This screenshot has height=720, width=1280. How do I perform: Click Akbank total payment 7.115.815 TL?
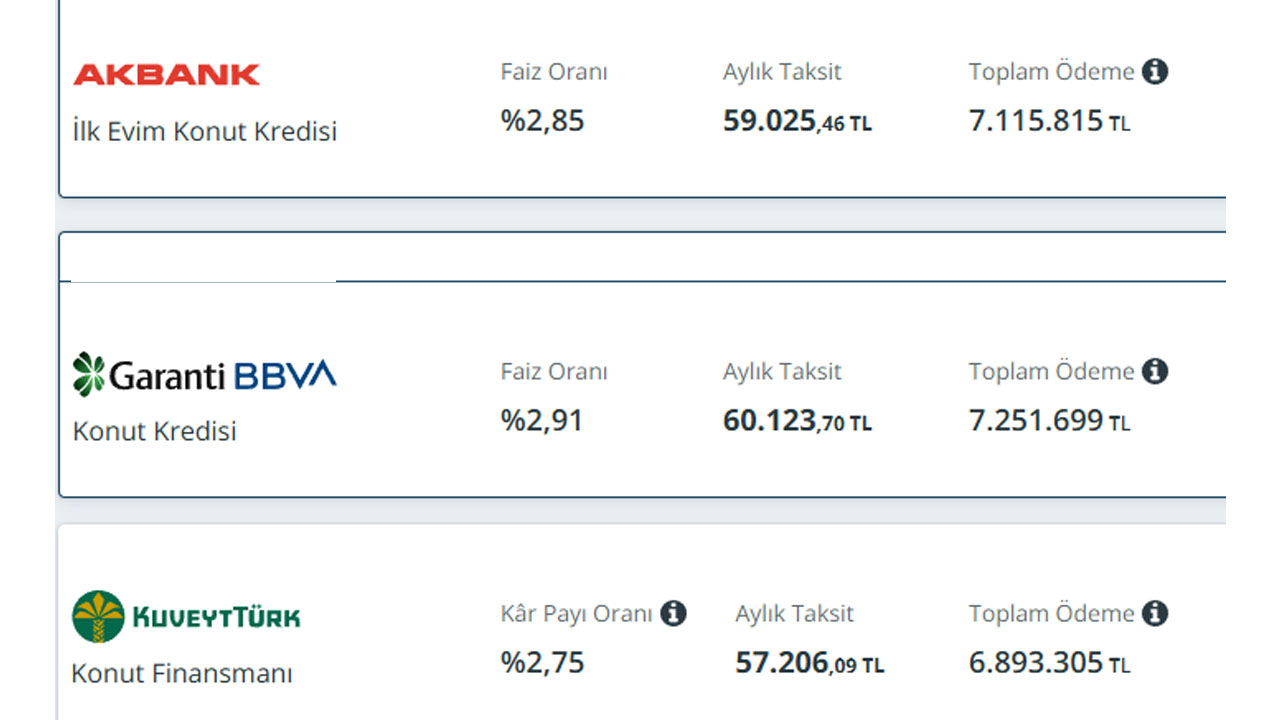coord(1050,122)
